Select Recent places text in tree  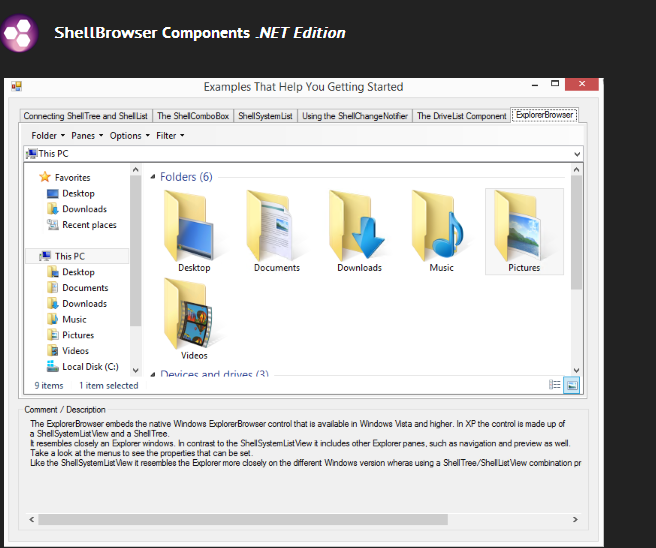(x=89, y=225)
